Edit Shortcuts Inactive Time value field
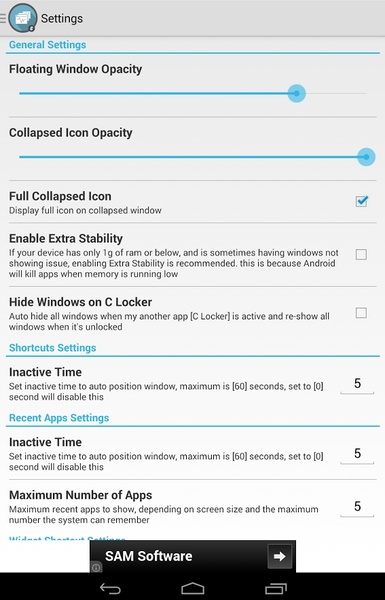Image resolution: width=385 pixels, height=600 pixels. pyautogui.click(x=357, y=384)
